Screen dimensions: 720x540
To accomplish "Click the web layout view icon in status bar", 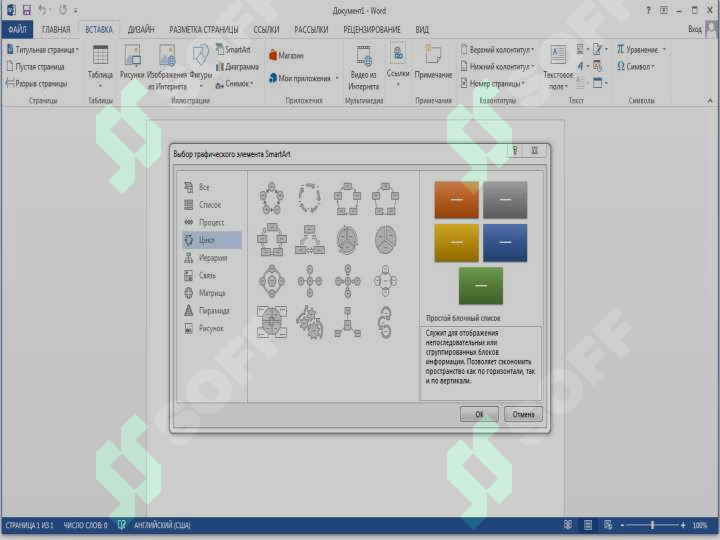I will click(x=608, y=525).
